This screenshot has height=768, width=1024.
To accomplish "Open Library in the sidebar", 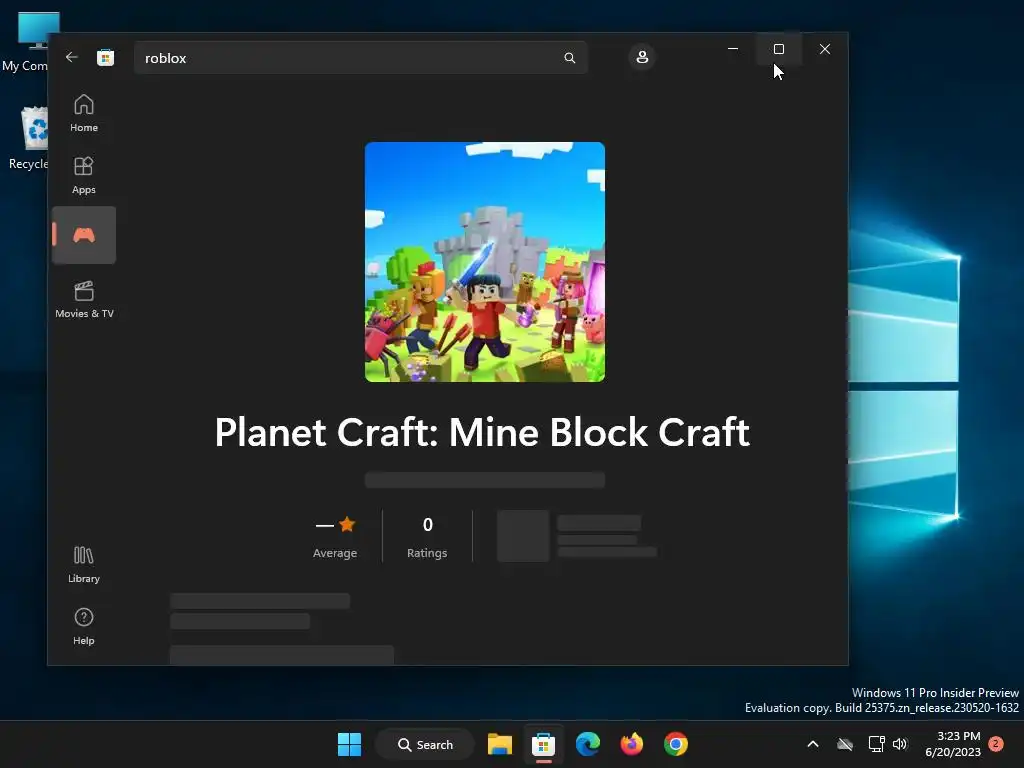I will pyautogui.click(x=84, y=564).
